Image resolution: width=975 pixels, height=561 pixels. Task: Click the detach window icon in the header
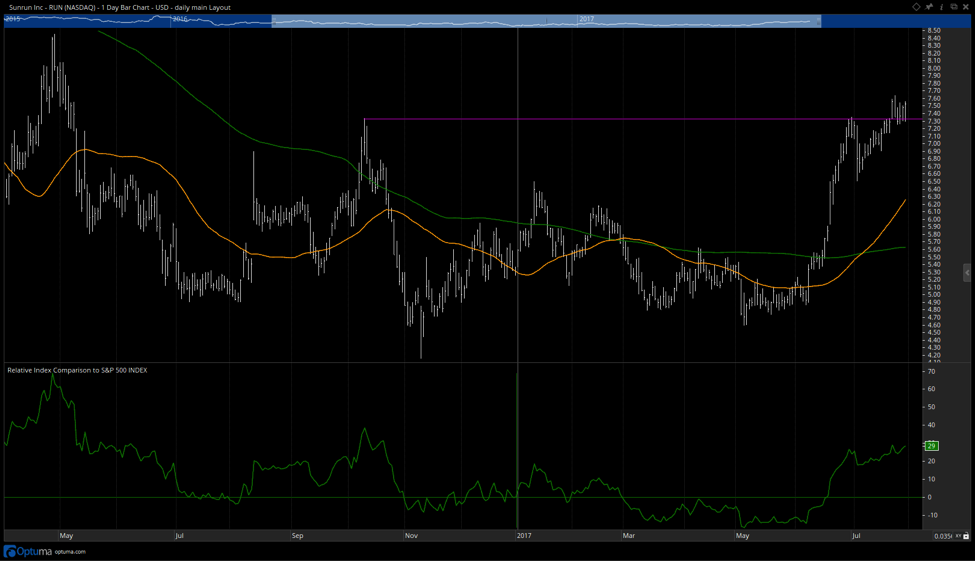[x=954, y=7]
